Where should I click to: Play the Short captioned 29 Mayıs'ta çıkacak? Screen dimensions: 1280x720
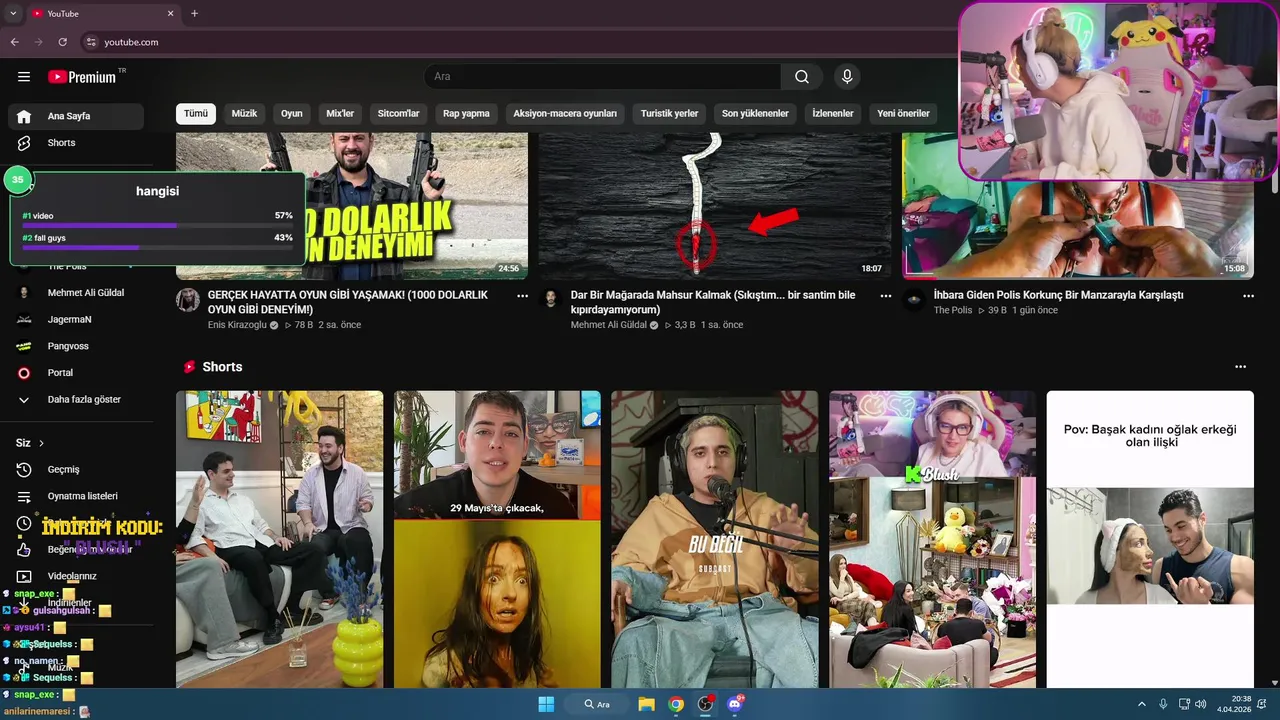(497, 538)
